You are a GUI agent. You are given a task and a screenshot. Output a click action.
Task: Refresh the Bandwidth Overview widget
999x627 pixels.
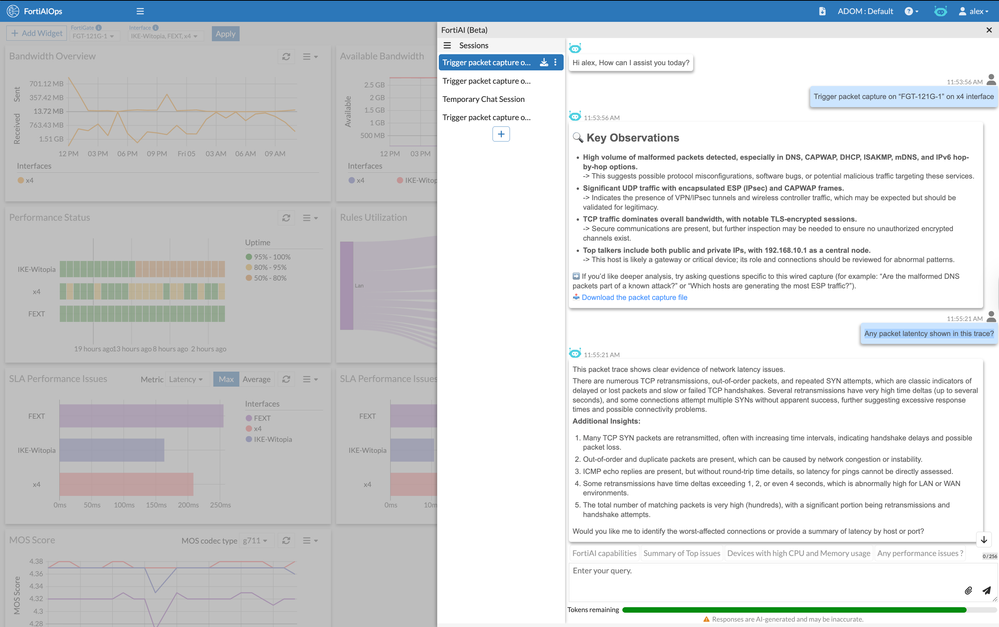coord(286,57)
